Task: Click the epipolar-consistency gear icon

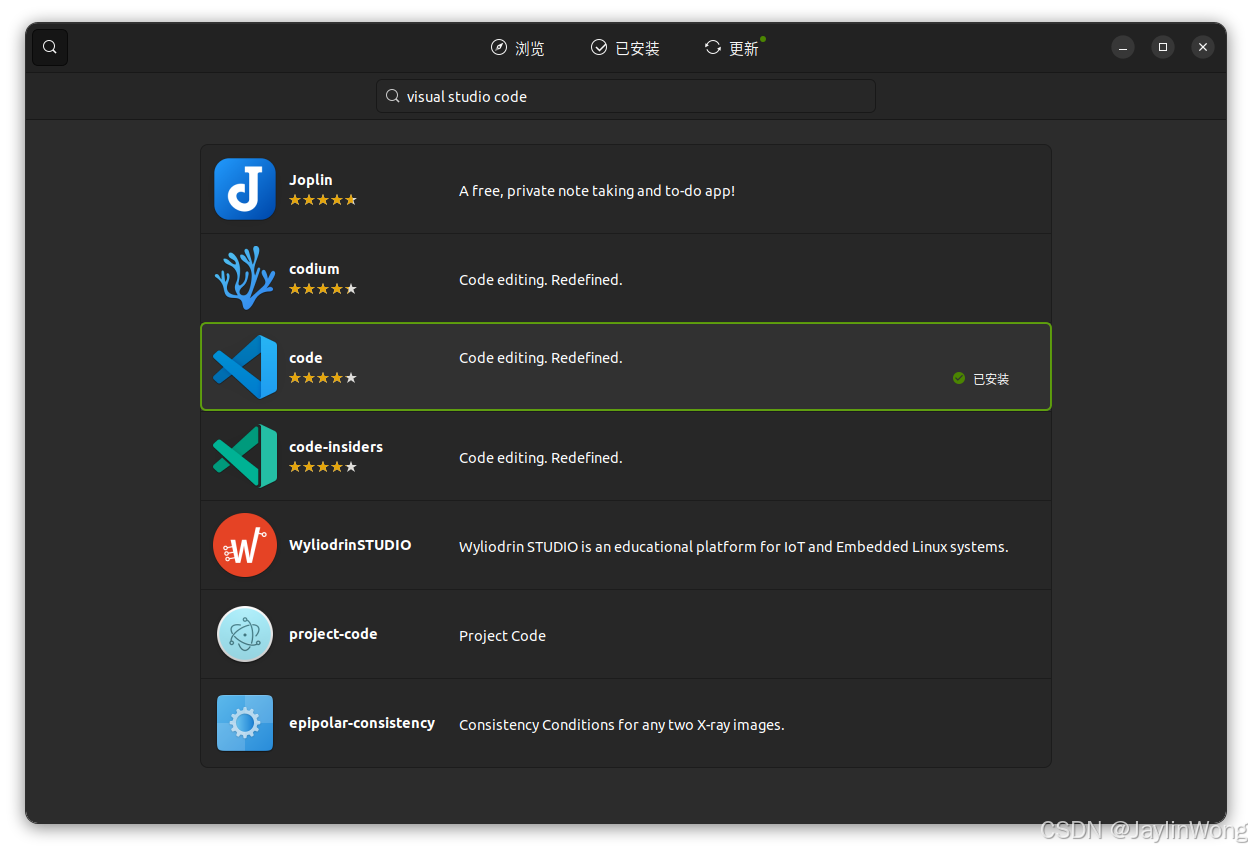Action: 245,723
